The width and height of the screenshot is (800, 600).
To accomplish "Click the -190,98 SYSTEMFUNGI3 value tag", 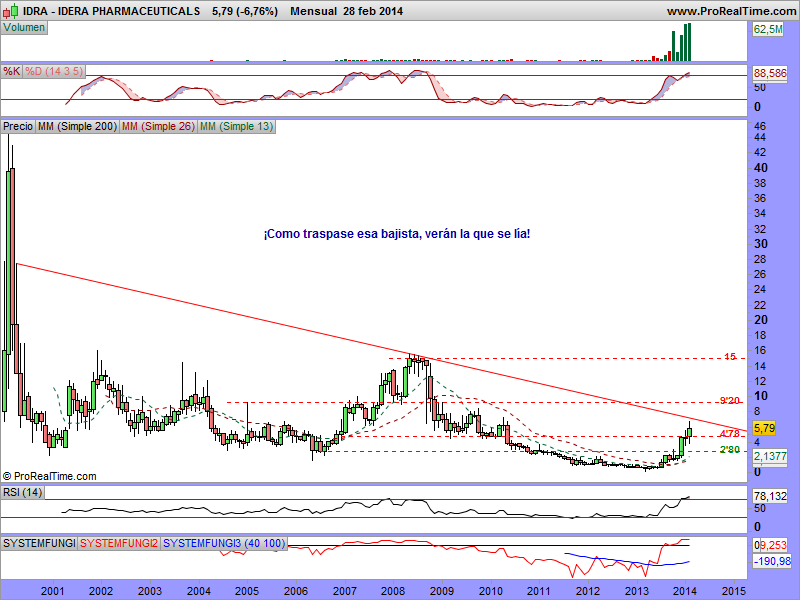I will click(772, 561).
